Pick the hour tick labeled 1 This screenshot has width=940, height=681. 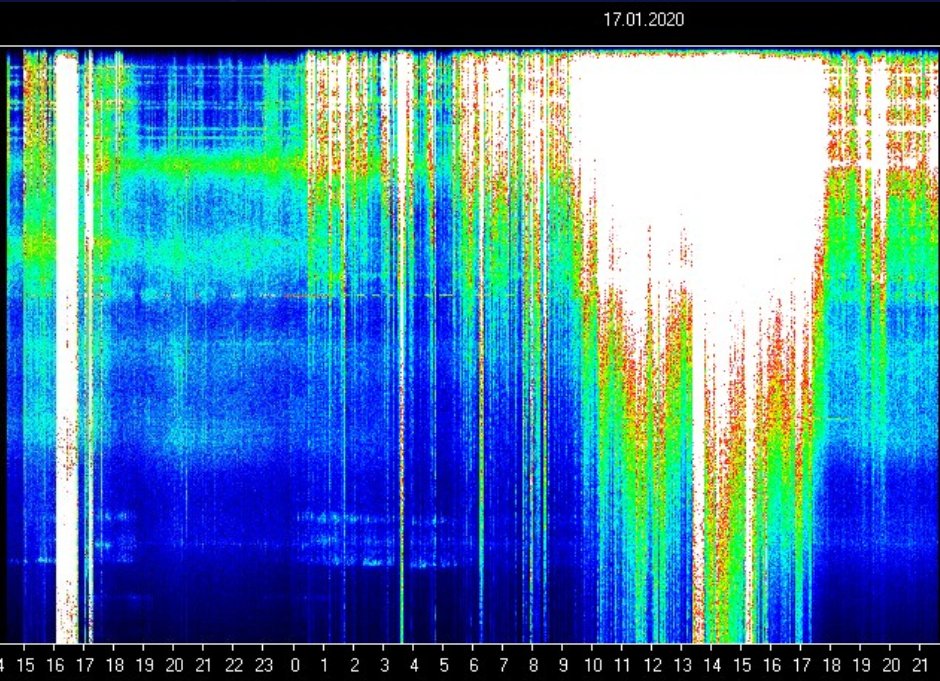click(324, 665)
